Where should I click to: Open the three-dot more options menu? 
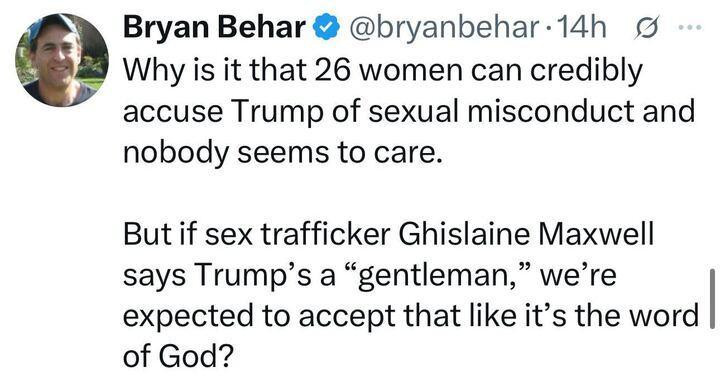690,28
